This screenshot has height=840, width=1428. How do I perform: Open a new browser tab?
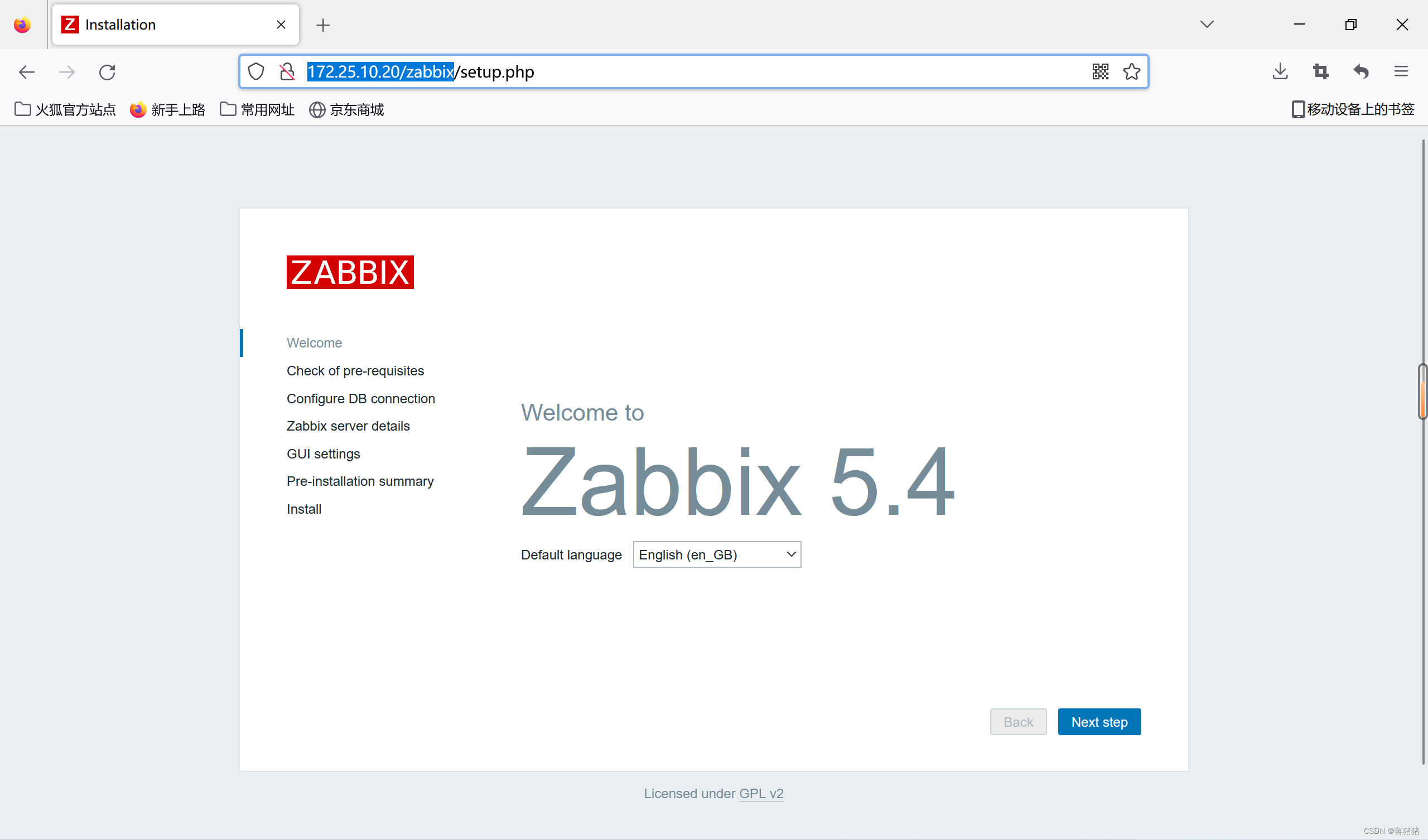point(323,25)
